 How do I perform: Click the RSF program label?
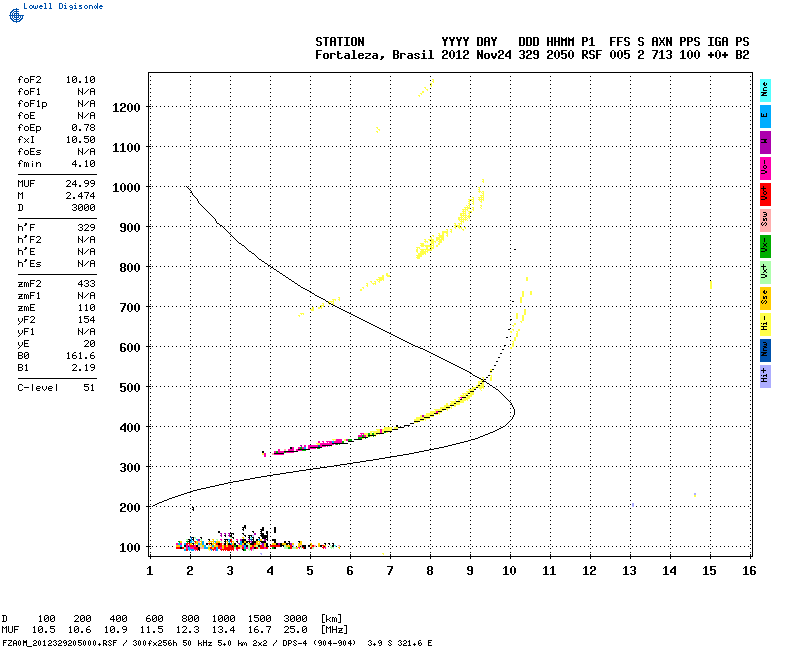pyautogui.click(x=591, y=55)
